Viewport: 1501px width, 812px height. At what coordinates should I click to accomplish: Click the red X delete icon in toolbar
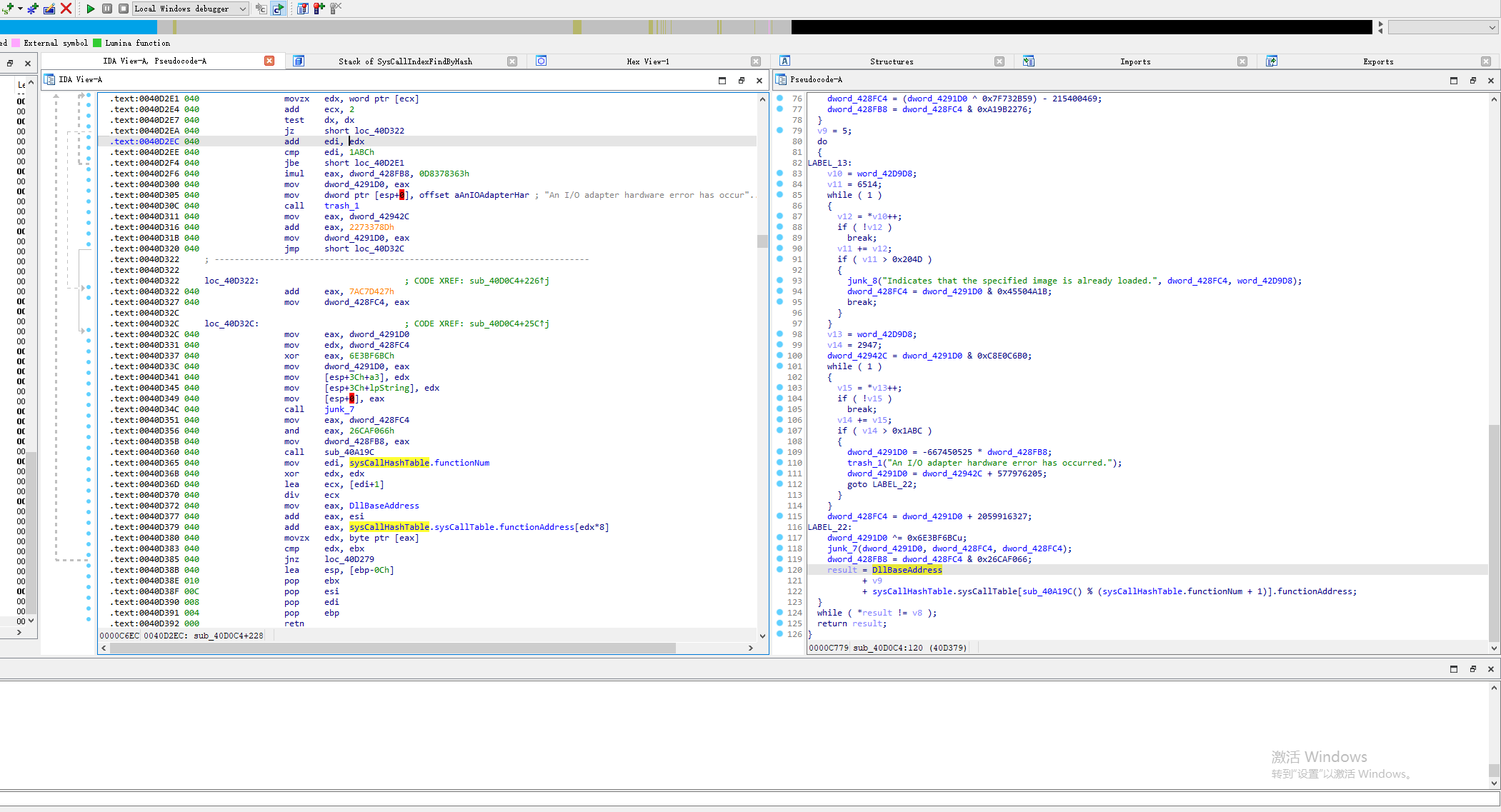click(66, 9)
